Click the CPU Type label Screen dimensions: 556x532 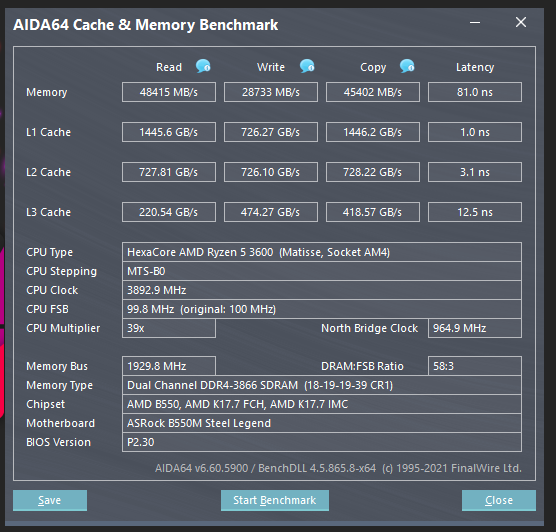49,253
